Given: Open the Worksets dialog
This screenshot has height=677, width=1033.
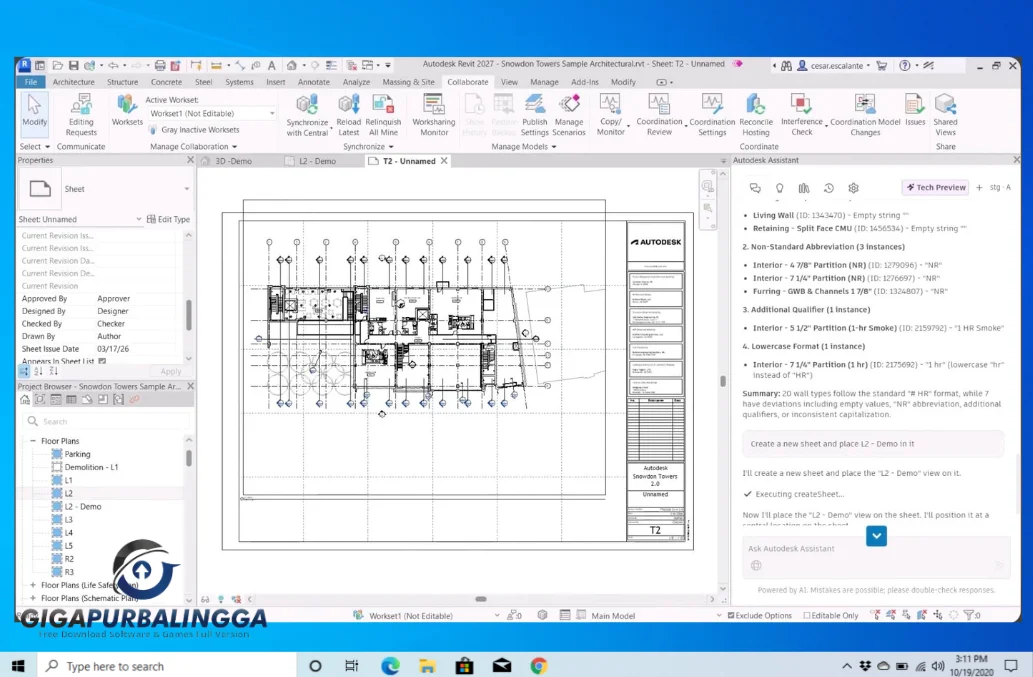Looking at the screenshot, I should 126,110.
